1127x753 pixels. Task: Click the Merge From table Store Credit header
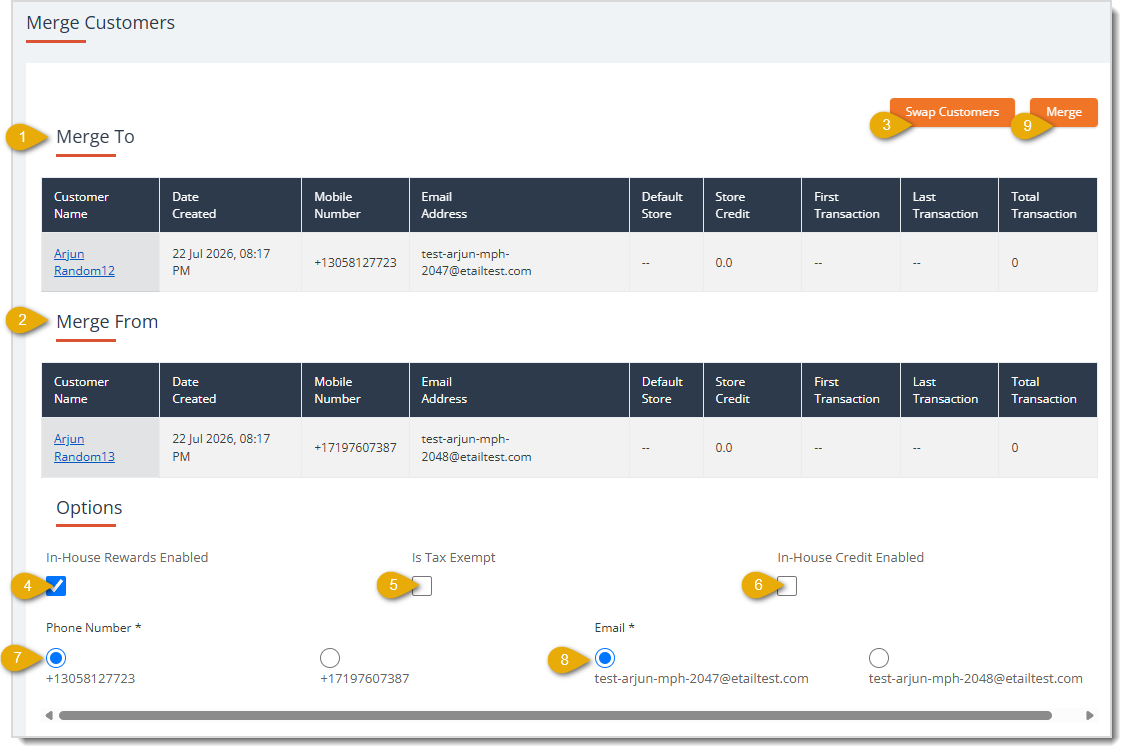[x=752, y=390]
